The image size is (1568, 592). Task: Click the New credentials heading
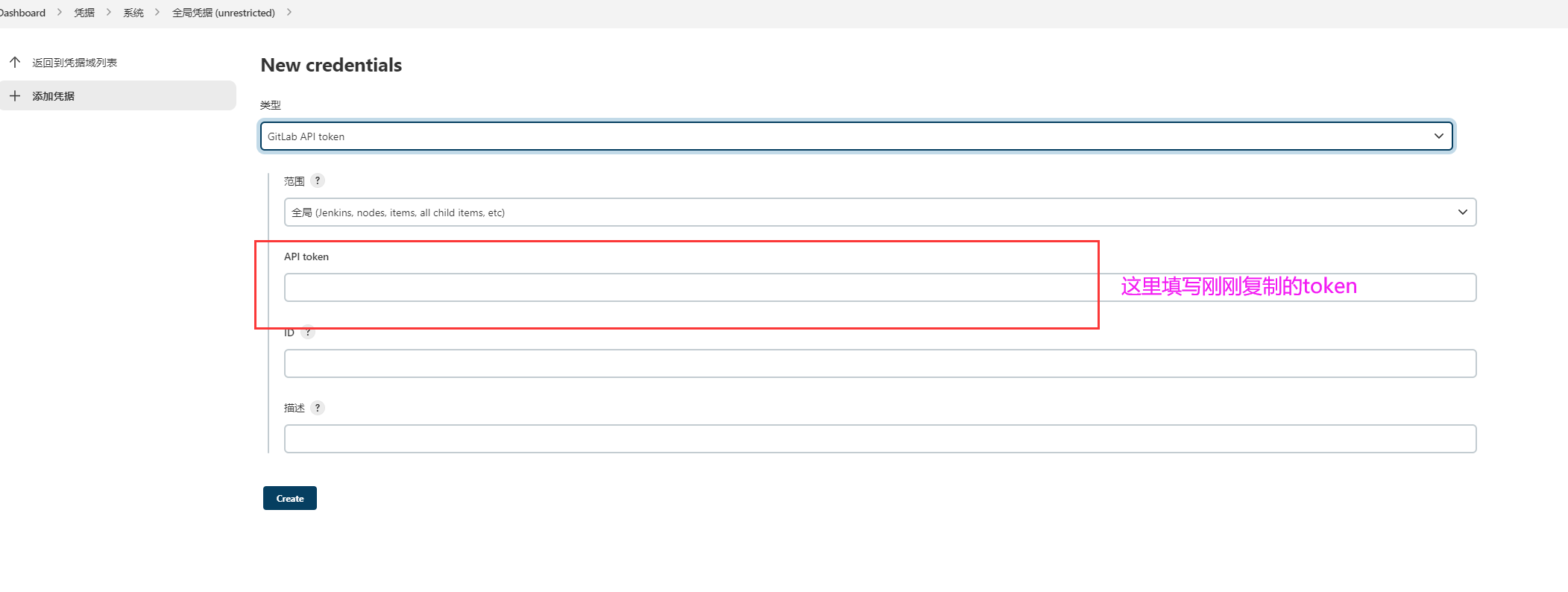[331, 65]
